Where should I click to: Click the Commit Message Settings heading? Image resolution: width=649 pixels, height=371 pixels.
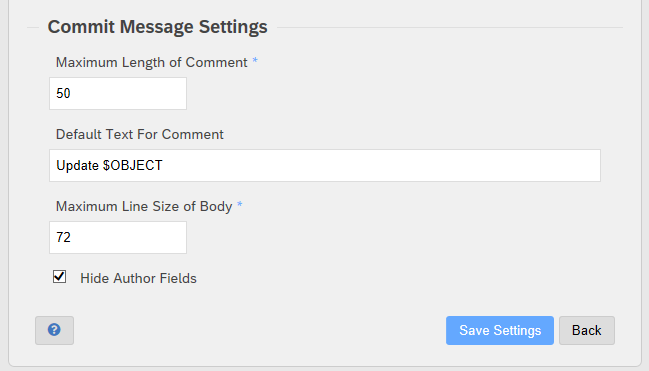pos(157,27)
